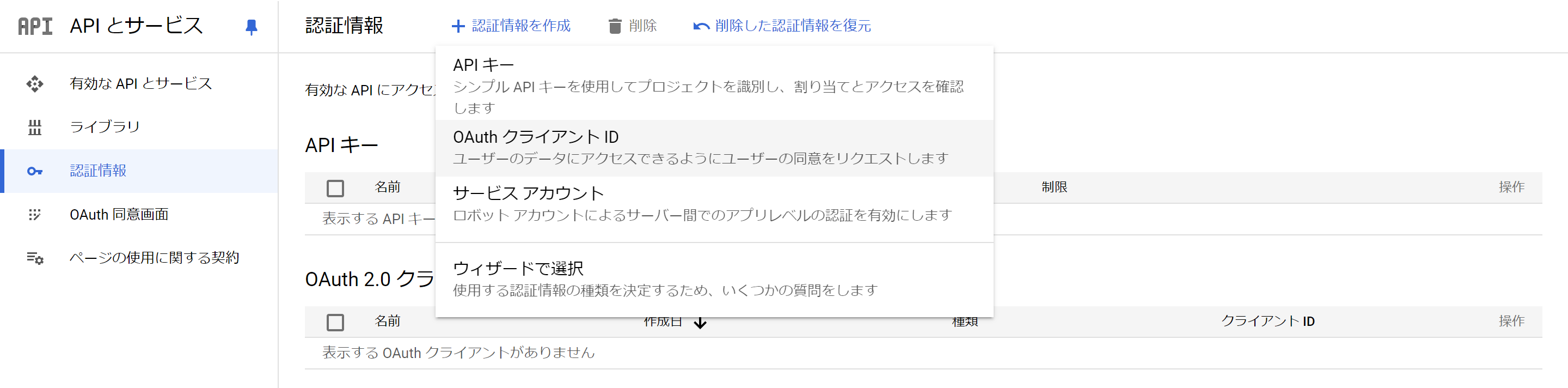Open the 認証情報を作成 dropdown
1568x388 pixels.
pyautogui.click(x=511, y=26)
